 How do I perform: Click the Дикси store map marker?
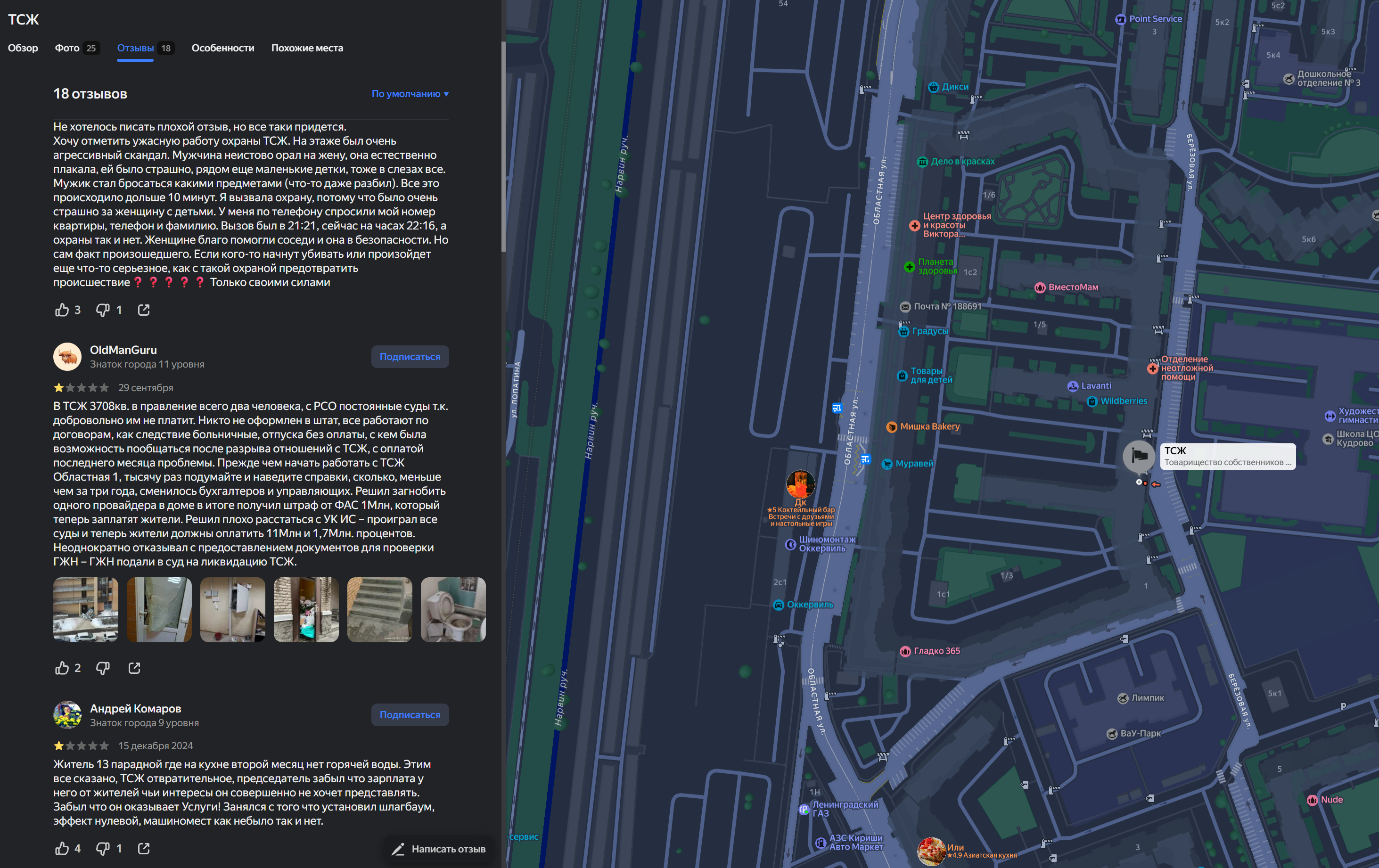(x=934, y=87)
